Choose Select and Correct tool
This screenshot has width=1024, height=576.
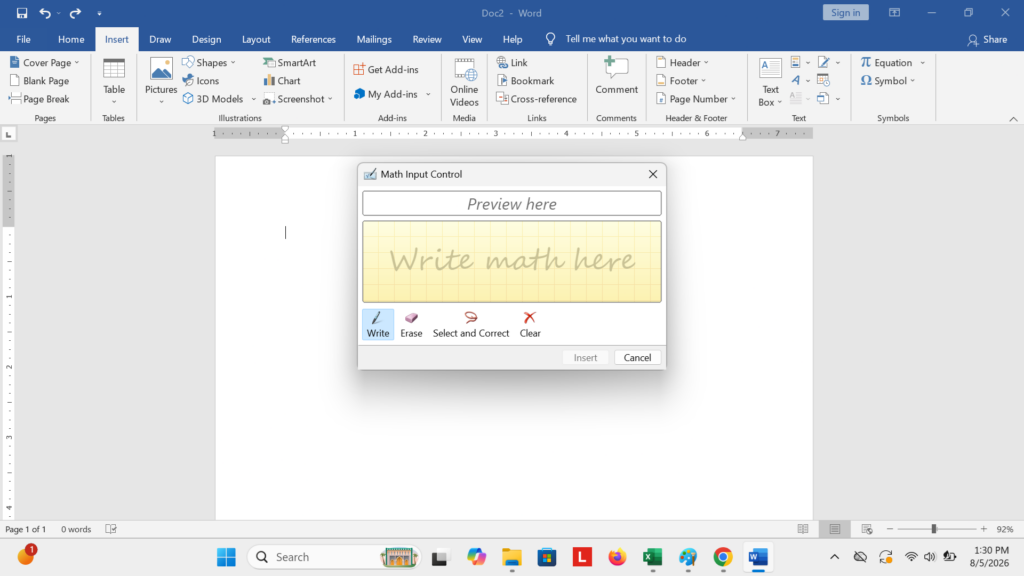(470, 325)
